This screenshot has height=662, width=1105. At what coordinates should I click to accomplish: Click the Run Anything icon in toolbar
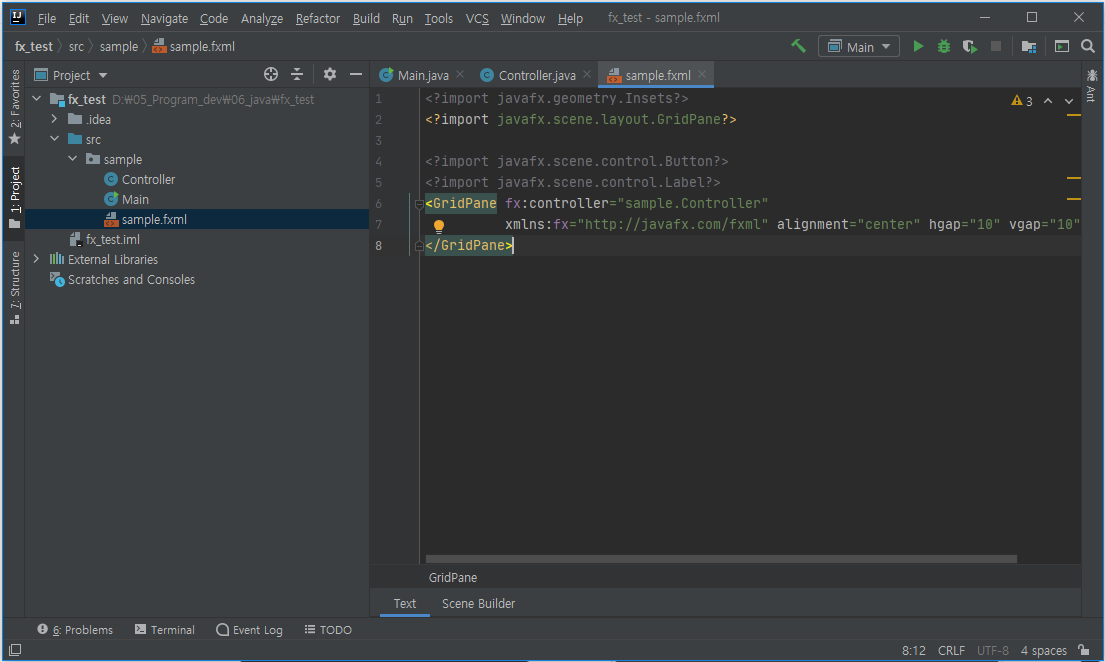[x=1061, y=47]
